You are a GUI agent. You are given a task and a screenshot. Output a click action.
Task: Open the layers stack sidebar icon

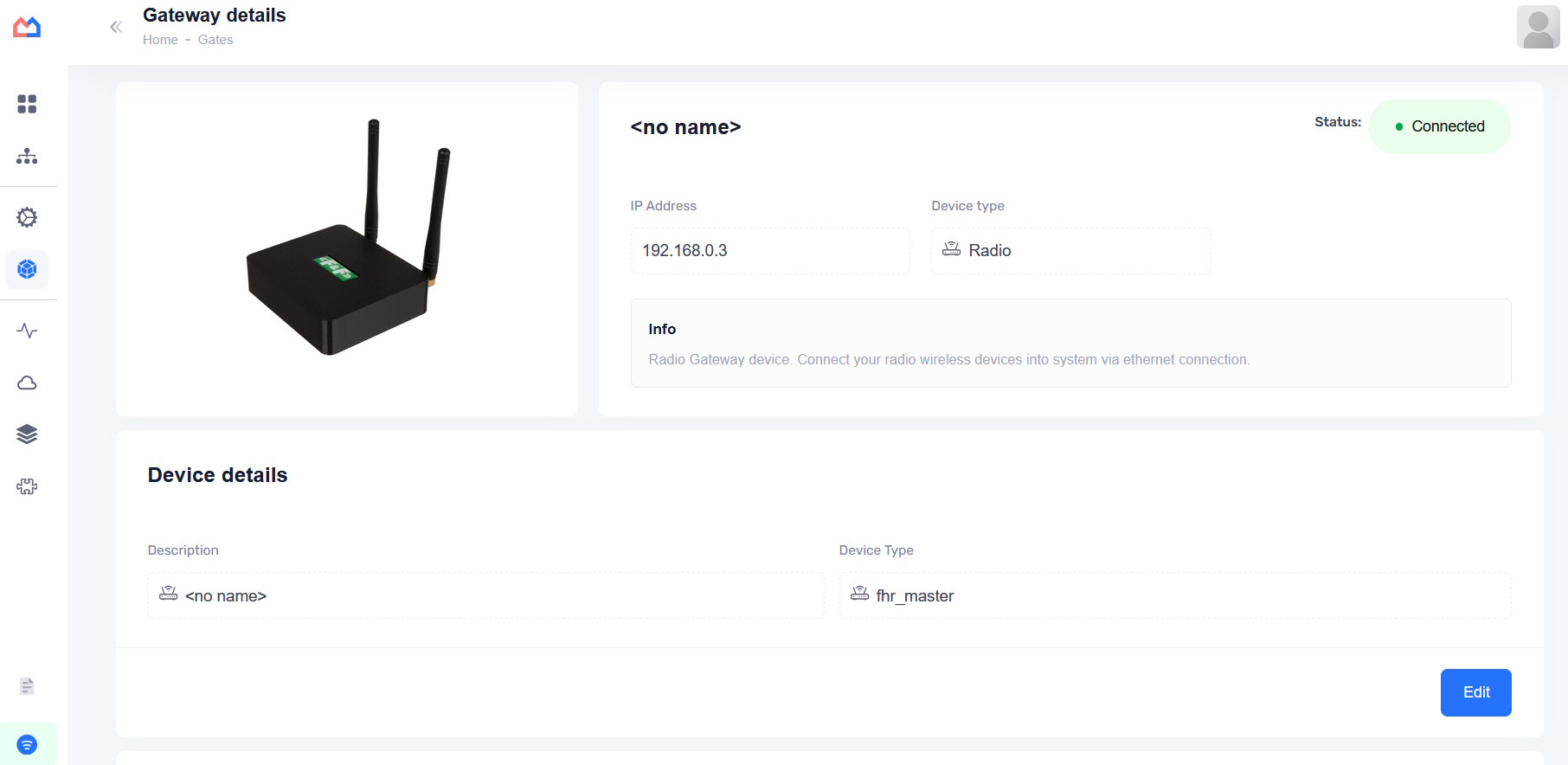click(27, 434)
